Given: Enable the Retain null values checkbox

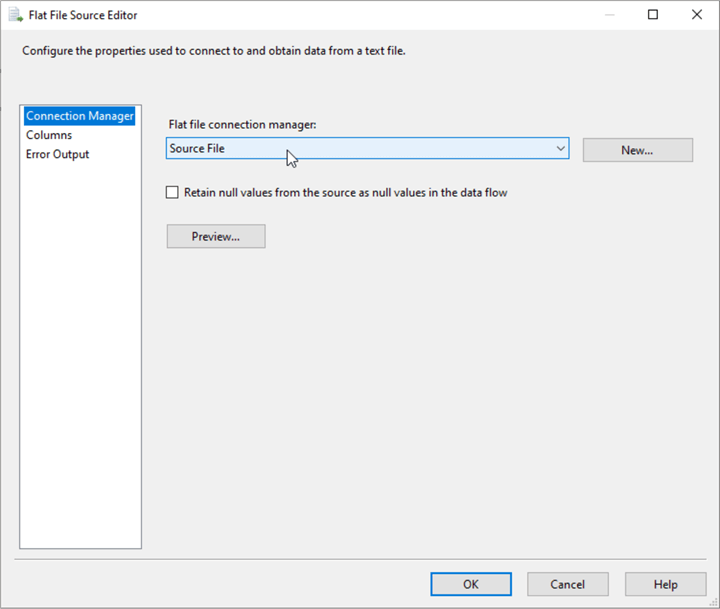Looking at the screenshot, I should (173, 192).
